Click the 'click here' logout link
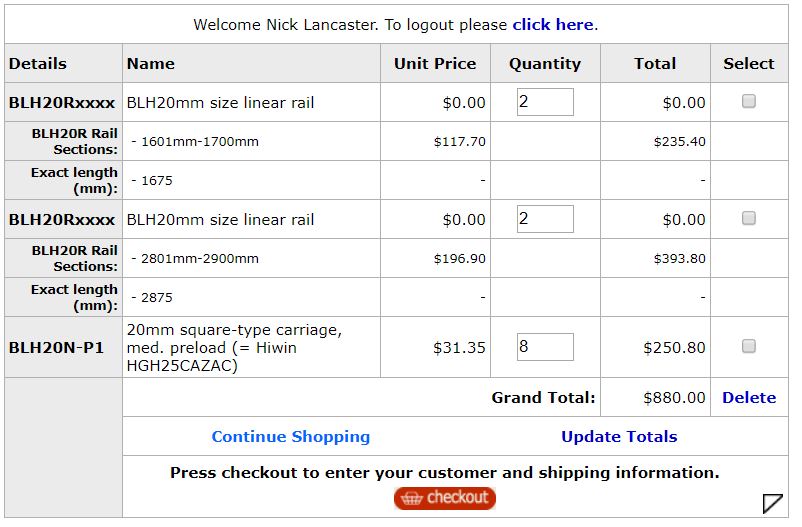Viewport: 802px width, 527px height. click(x=553, y=24)
